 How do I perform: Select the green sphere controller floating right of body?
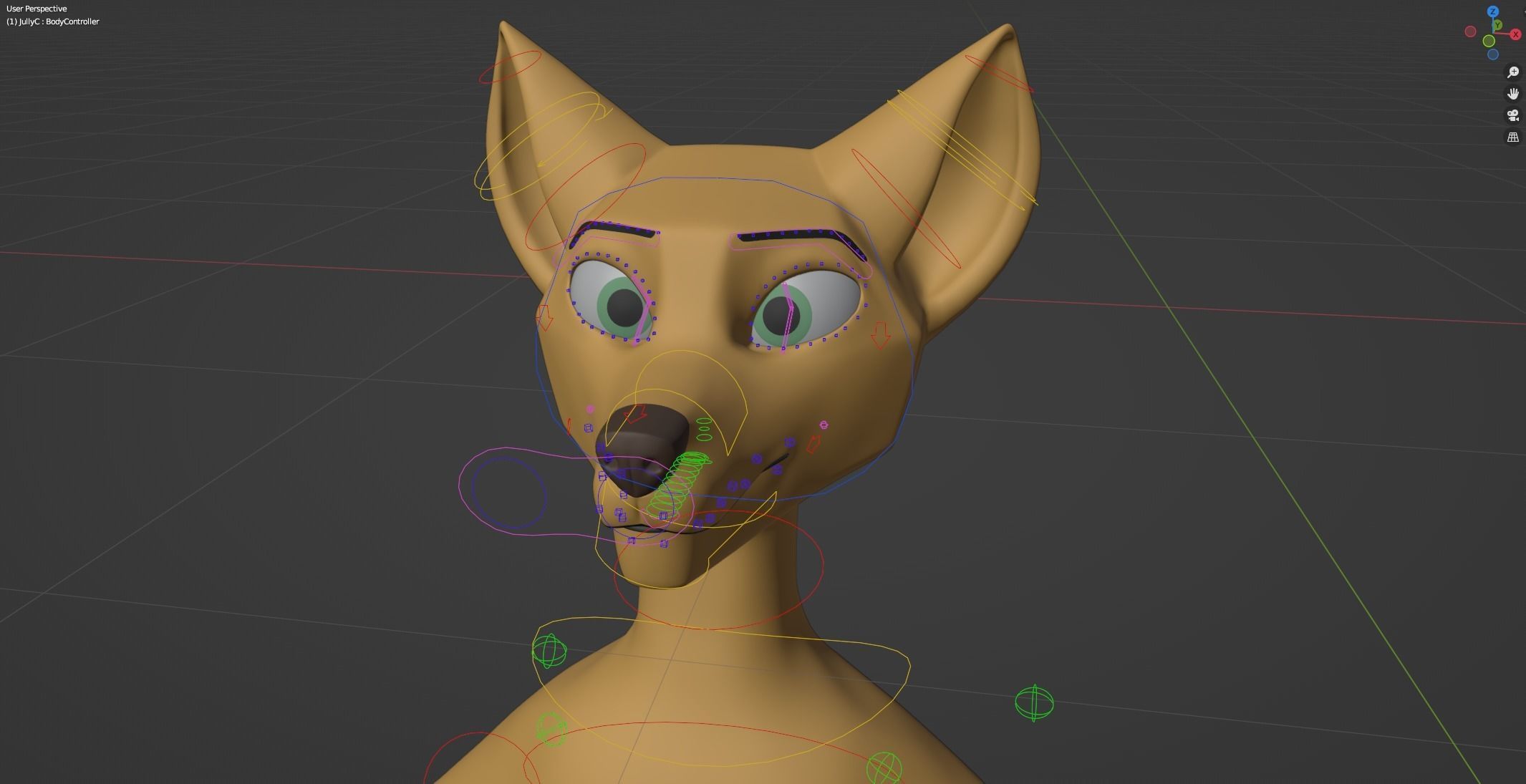tap(1034, 703)
